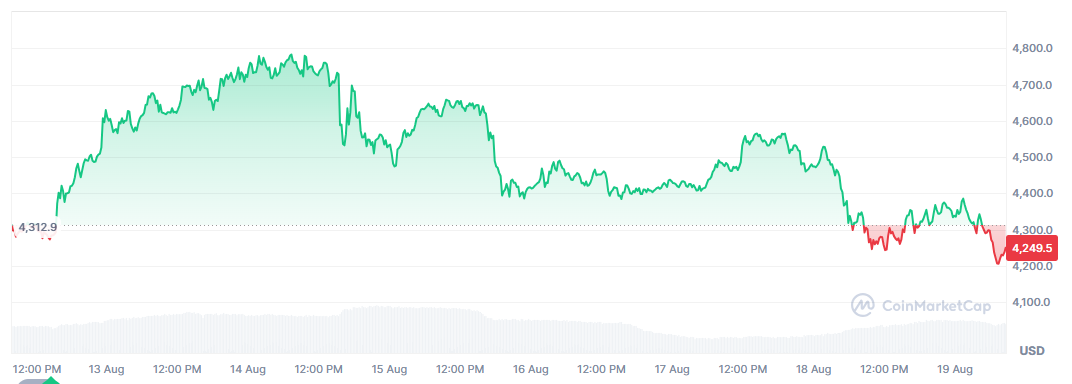Image resolution: width=1072 pixels, height=384 pixels.
Task: Click the CoinMarketCap watermark logo icon
Action: (x=863, y=305)
